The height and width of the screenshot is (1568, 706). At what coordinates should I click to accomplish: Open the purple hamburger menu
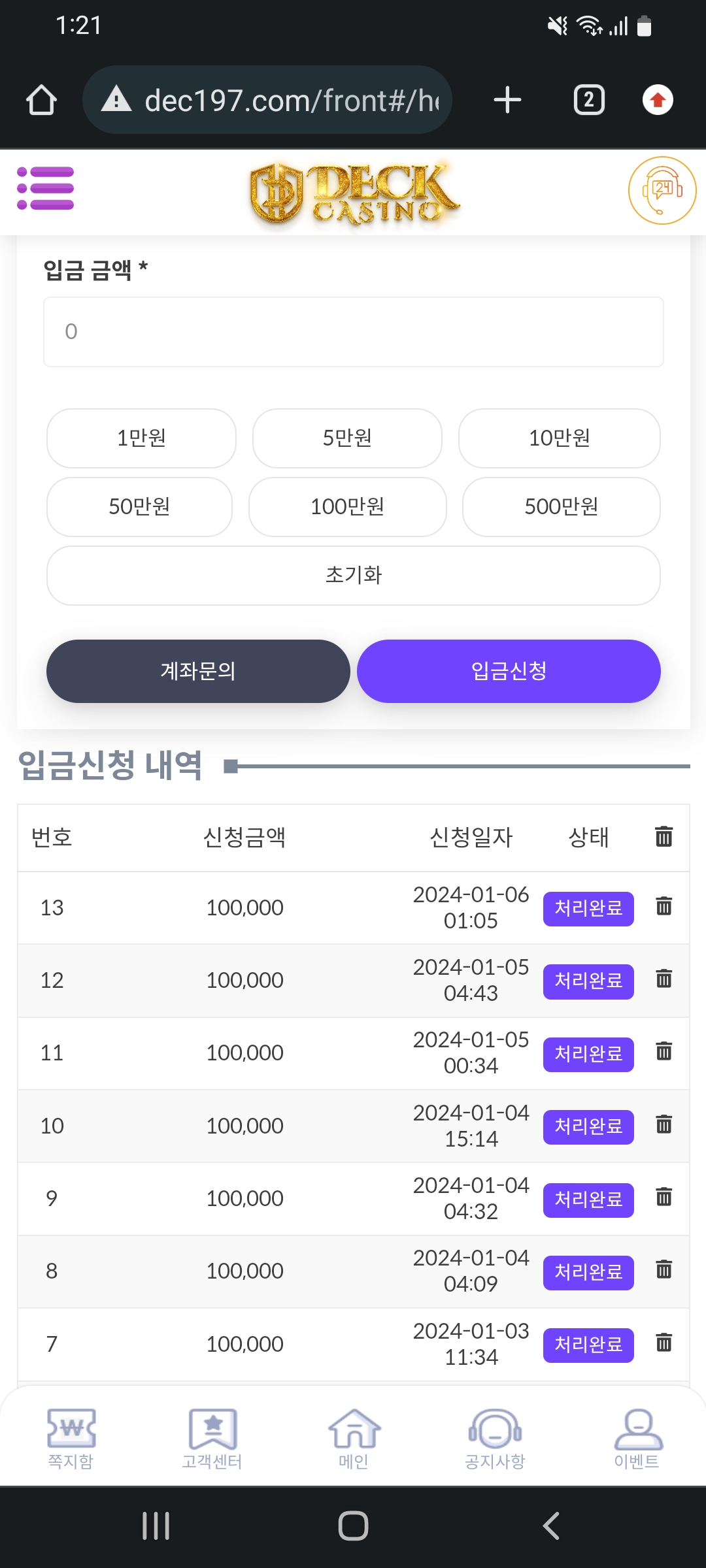click(x=45, y=189)
